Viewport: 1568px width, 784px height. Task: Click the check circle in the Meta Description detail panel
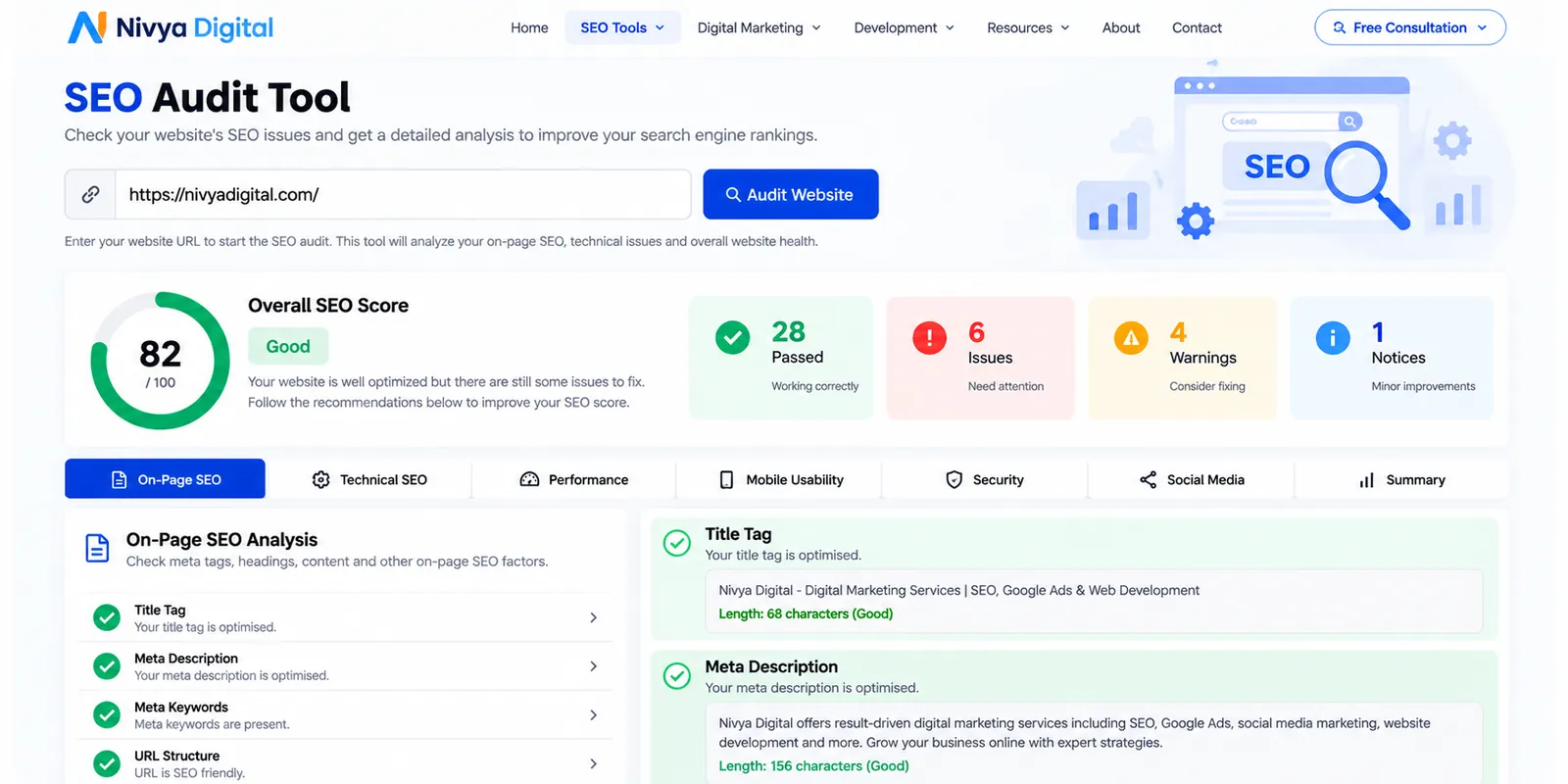coord(677,676)
